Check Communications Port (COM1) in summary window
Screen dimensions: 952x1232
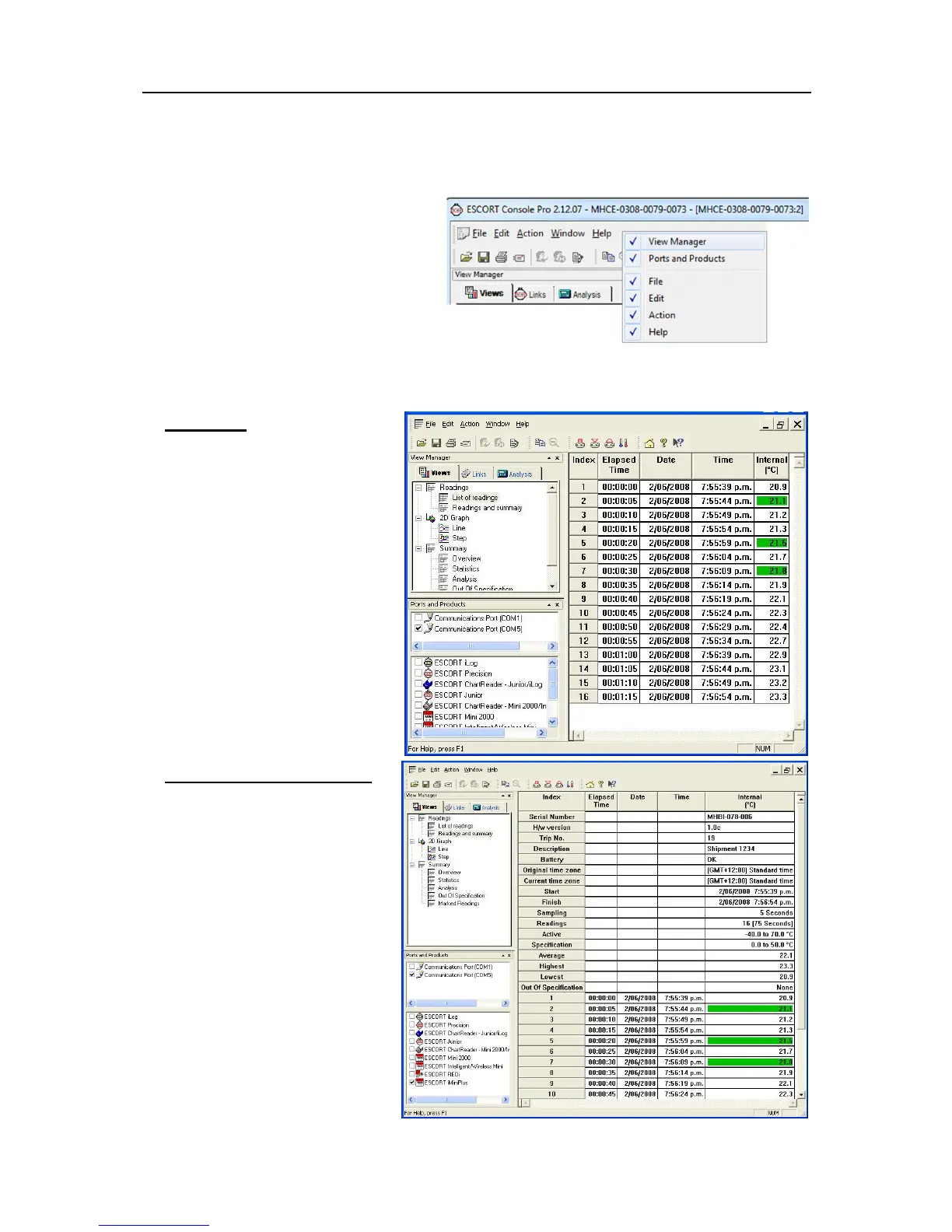click(412, 967)
